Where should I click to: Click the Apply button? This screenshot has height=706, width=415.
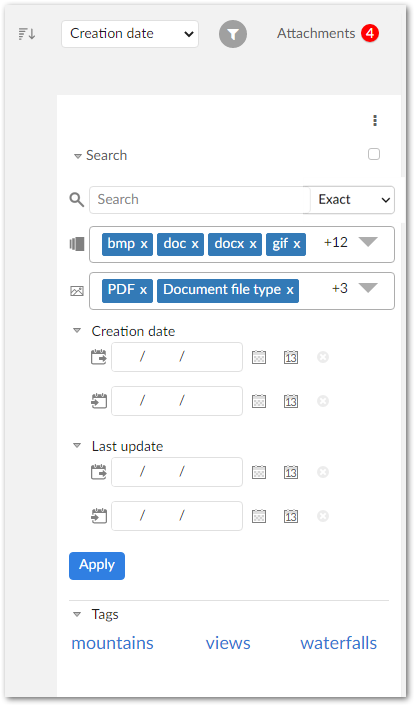coord(97,566)
